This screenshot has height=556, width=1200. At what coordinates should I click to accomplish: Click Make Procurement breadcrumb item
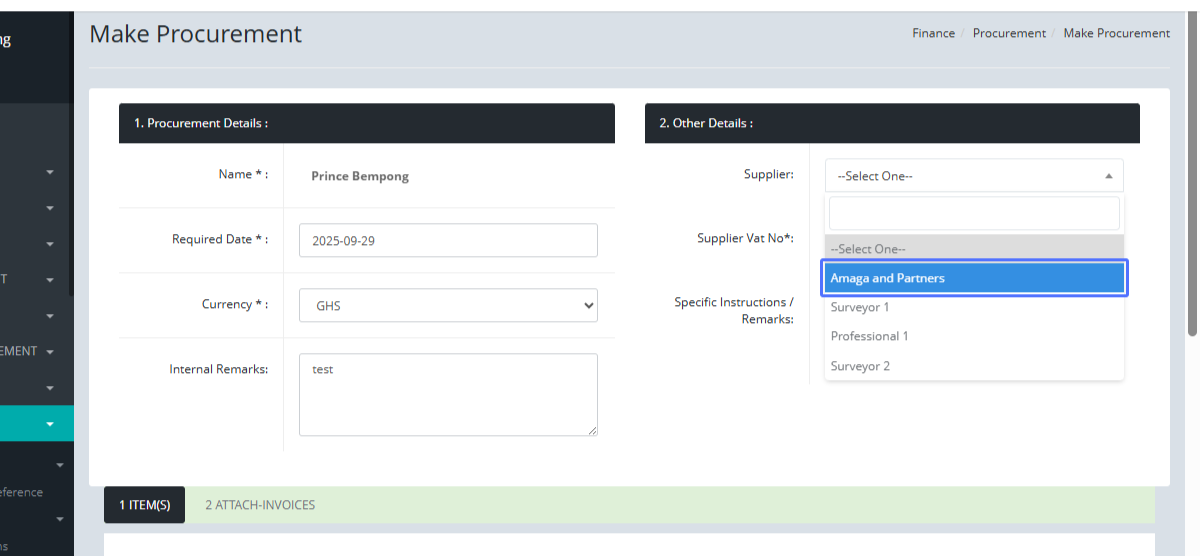(1116, 33)
